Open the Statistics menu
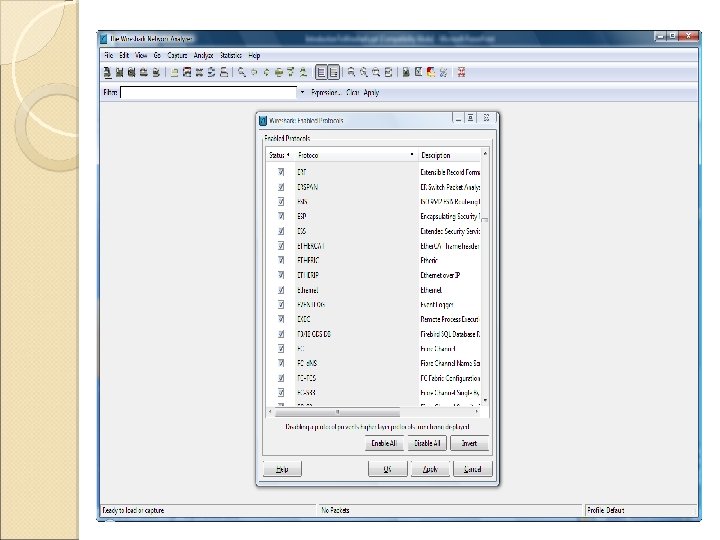This screenshot has width=720, height=540. [x=231, y=55]
